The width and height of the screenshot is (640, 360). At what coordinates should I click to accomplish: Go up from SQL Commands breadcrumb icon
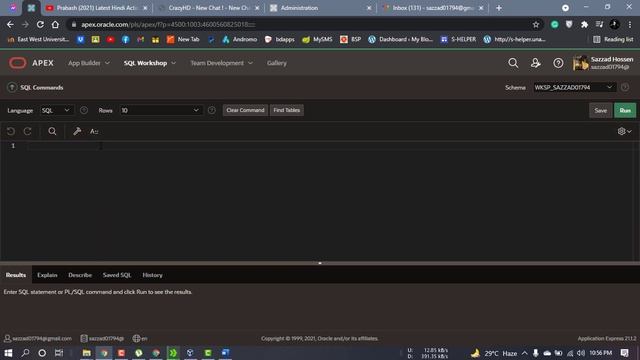12,87
